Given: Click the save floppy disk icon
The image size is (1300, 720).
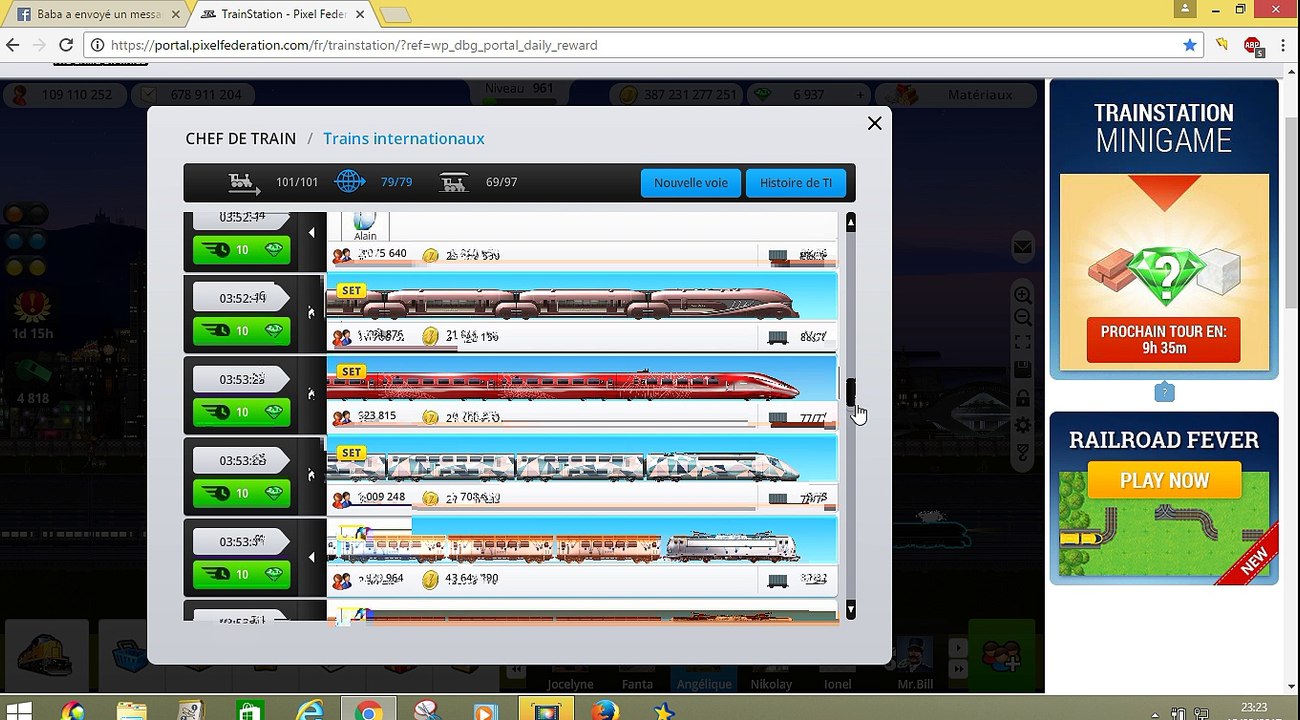Looking at the screenshot, I should 1022,370.
